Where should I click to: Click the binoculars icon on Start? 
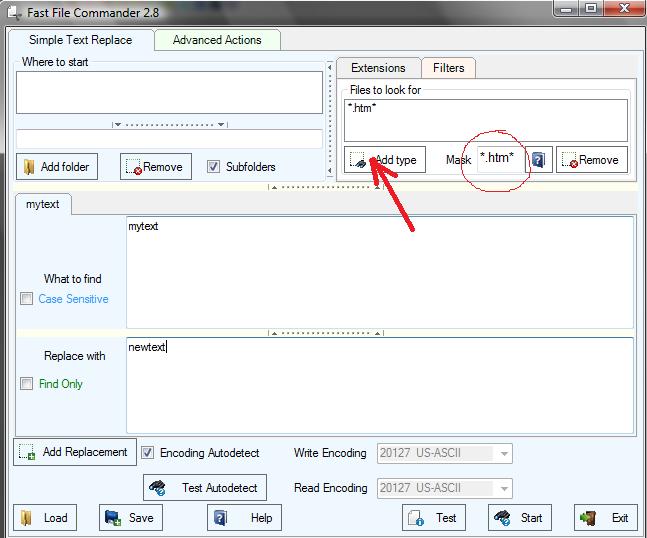503,518
